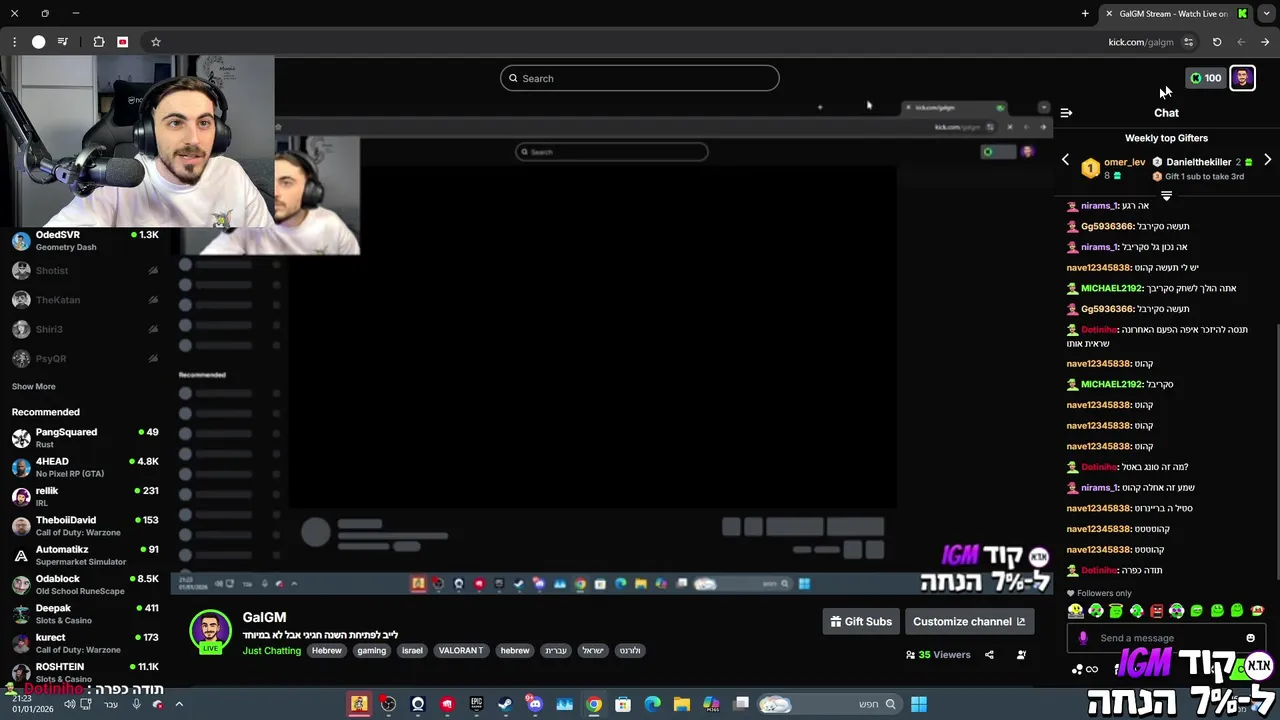Select the VALORANT tag
The image size is (1280, 720).
click(x=461, y=651)
